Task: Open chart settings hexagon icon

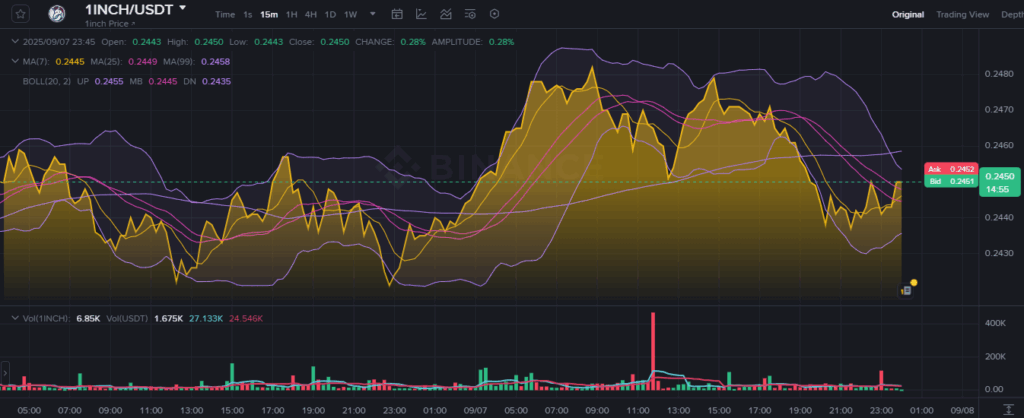Action: click(x=494, y=15)
